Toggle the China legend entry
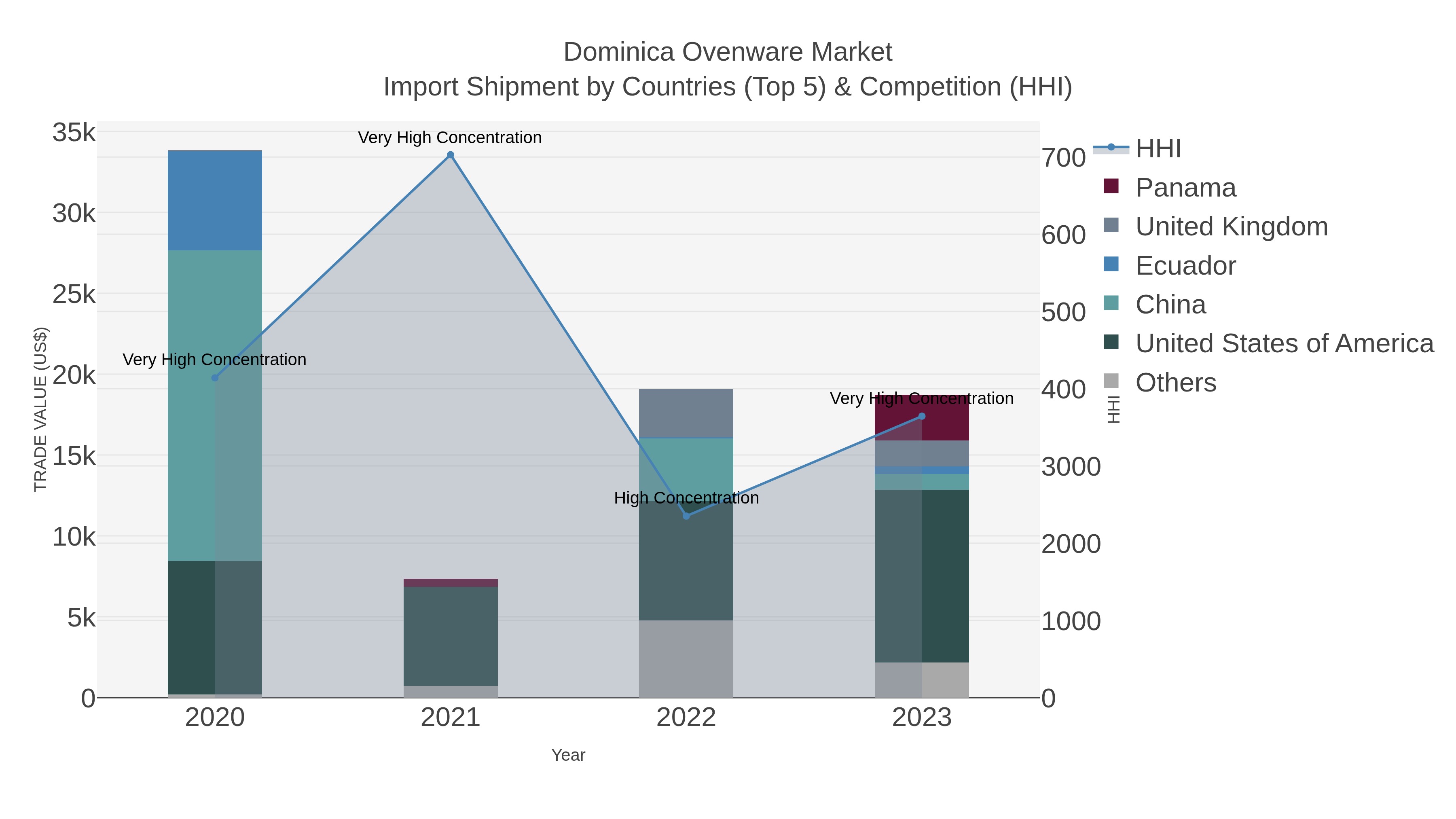Screen dimensions: 1456x819 click(x=1155, y=305)
